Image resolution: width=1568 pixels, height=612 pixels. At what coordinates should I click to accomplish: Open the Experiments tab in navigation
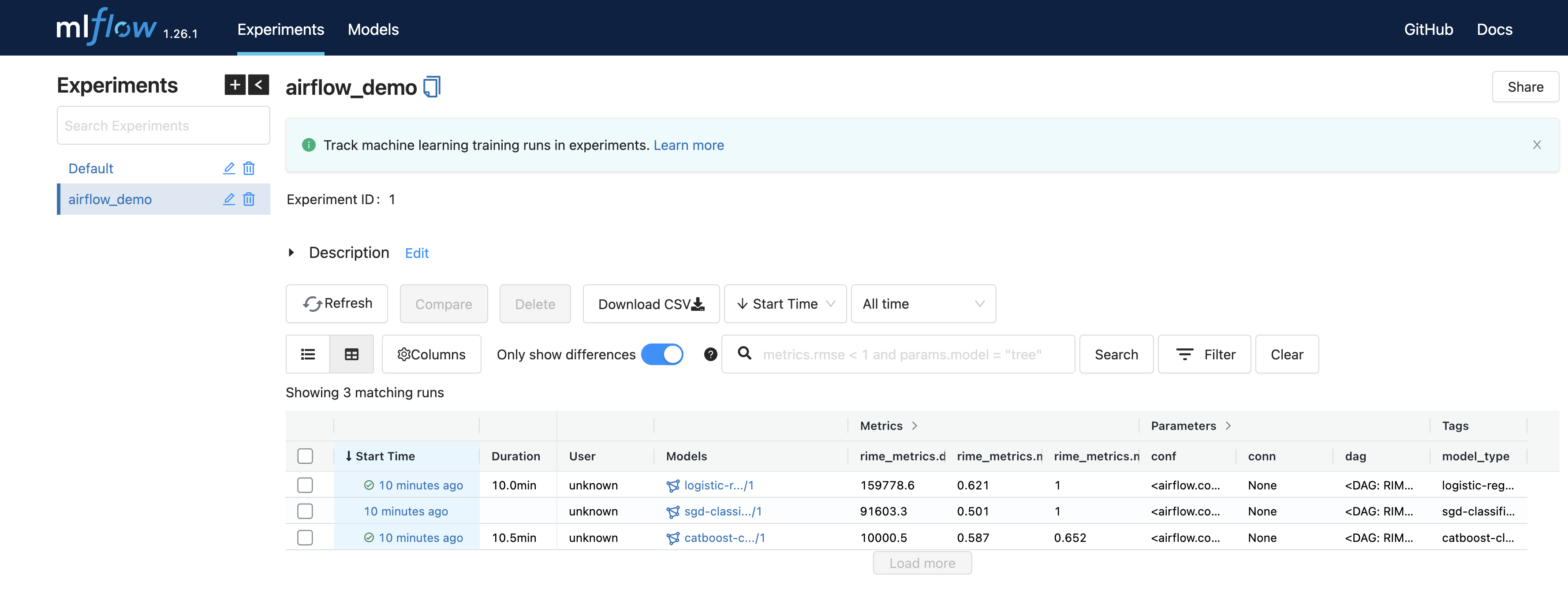[x=280, y=28]
